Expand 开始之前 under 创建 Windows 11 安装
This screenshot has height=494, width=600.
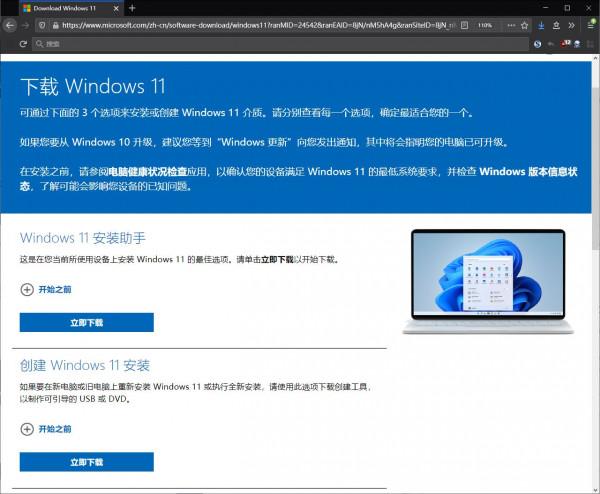pos(46,429)
